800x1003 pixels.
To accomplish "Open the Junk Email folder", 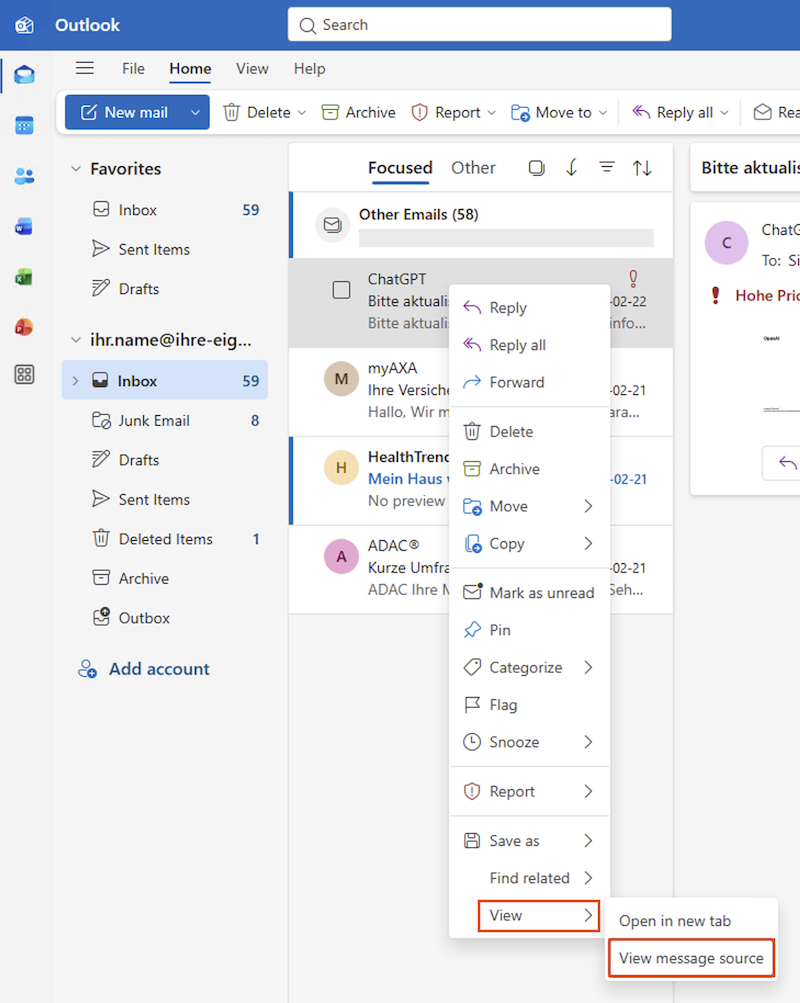I will tap(165, 421).
